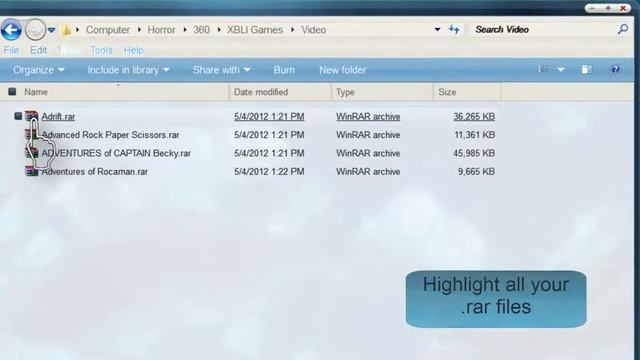Screen dimensions: 640x360
Task: Open help with the question mark icon
Action: coord(615,69)
